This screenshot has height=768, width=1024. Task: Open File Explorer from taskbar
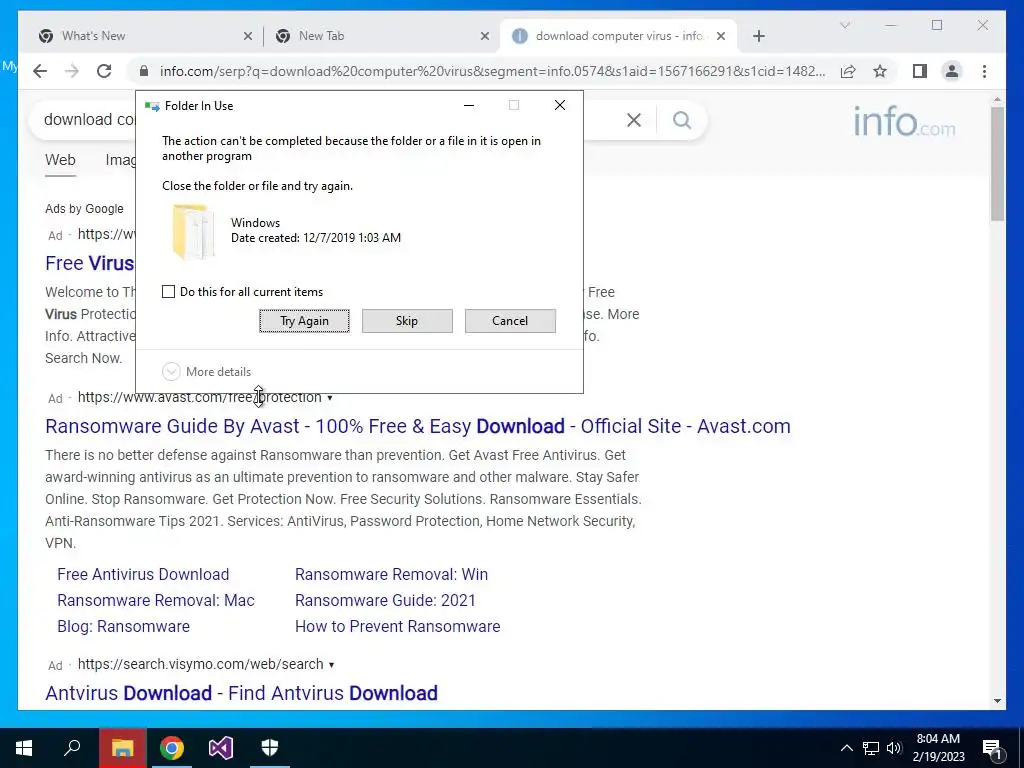(122, 748)
